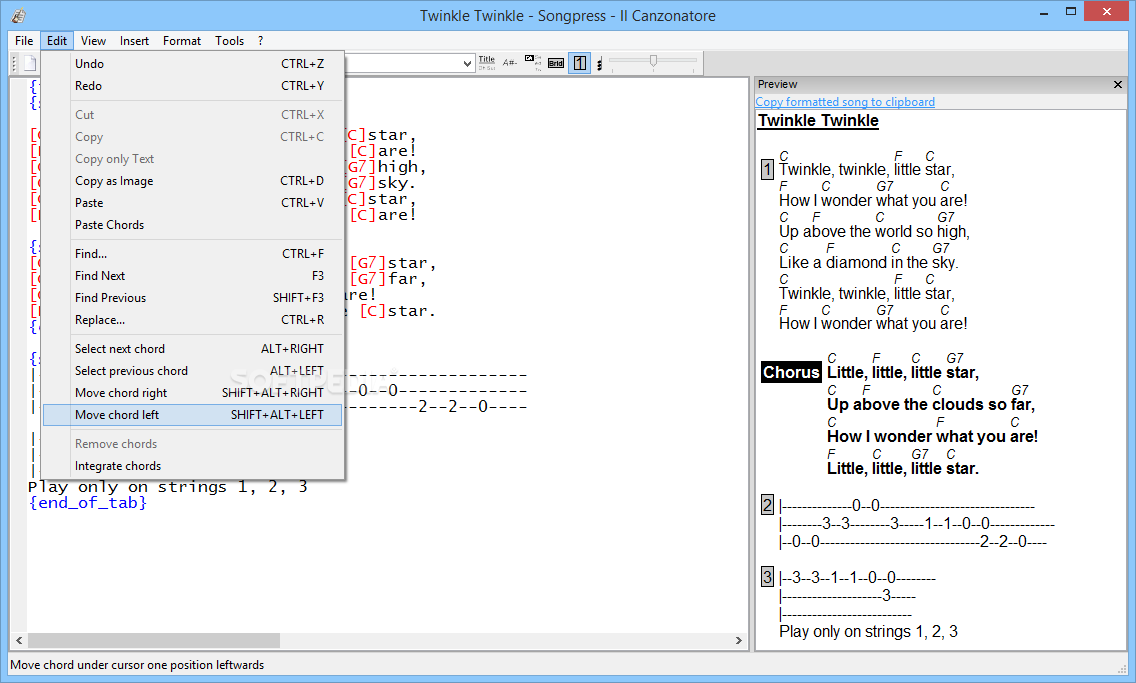Viewport: 1136px width, 683px height.
Task: Choose Redo from Edit menu
Action: pos(193,85)
